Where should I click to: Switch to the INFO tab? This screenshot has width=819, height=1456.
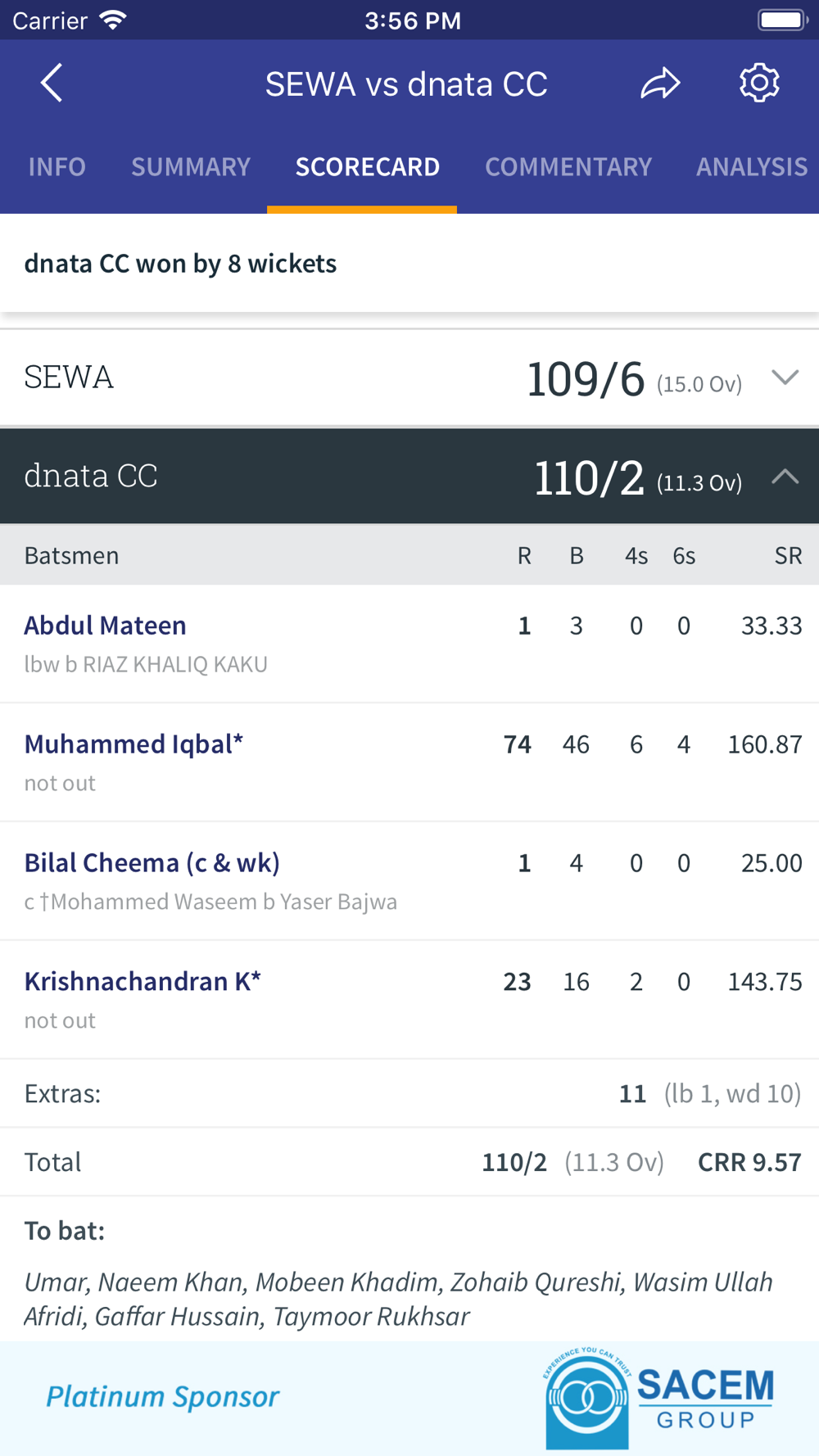(x=57, y=167)
